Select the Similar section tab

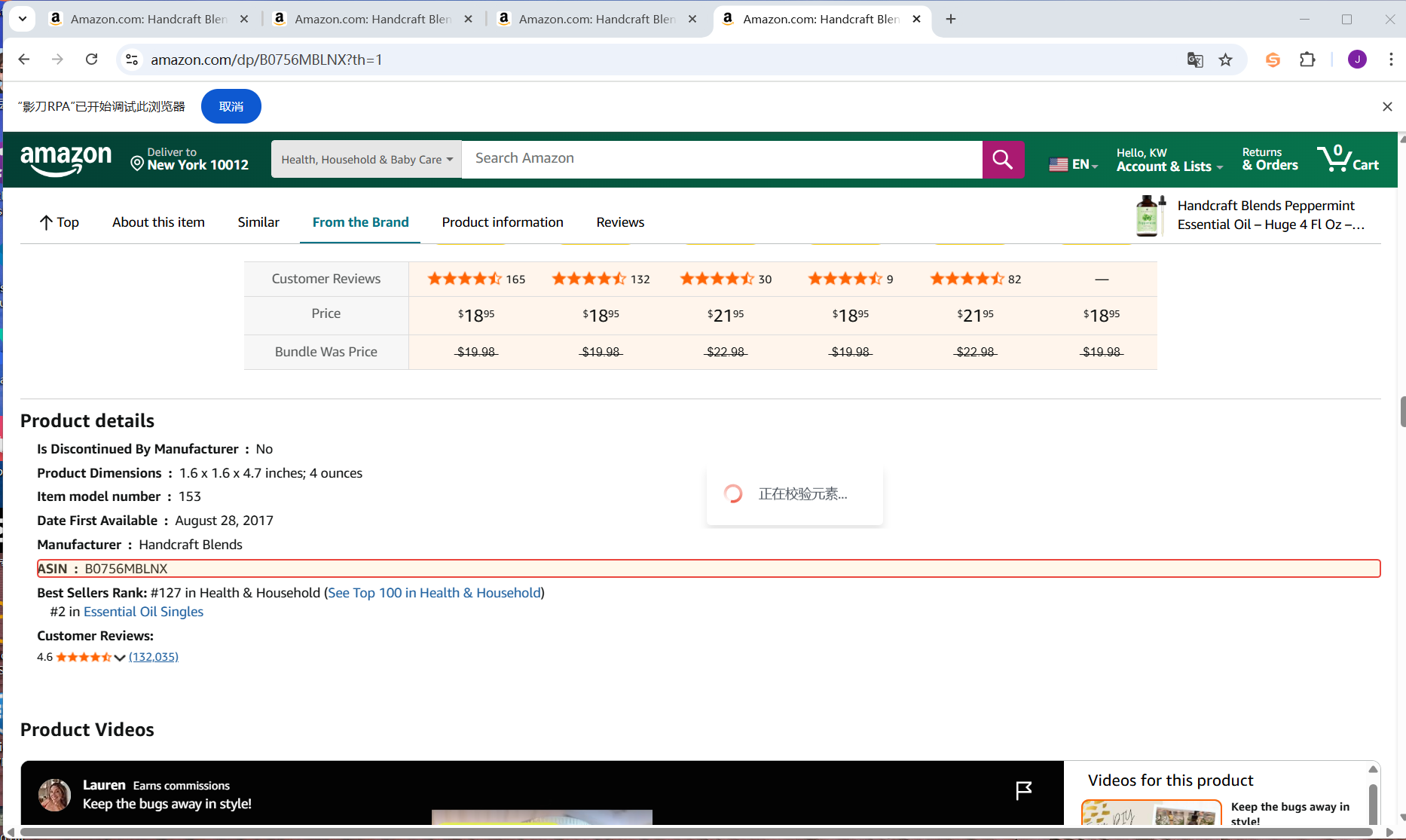coord(258,222)
